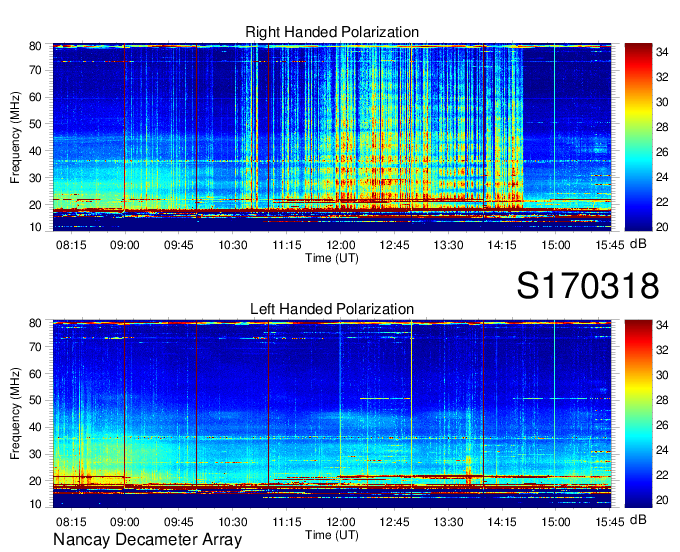Click the 22 dB value on Left Handed color bar
680x552 pixels.
(662, 475)
